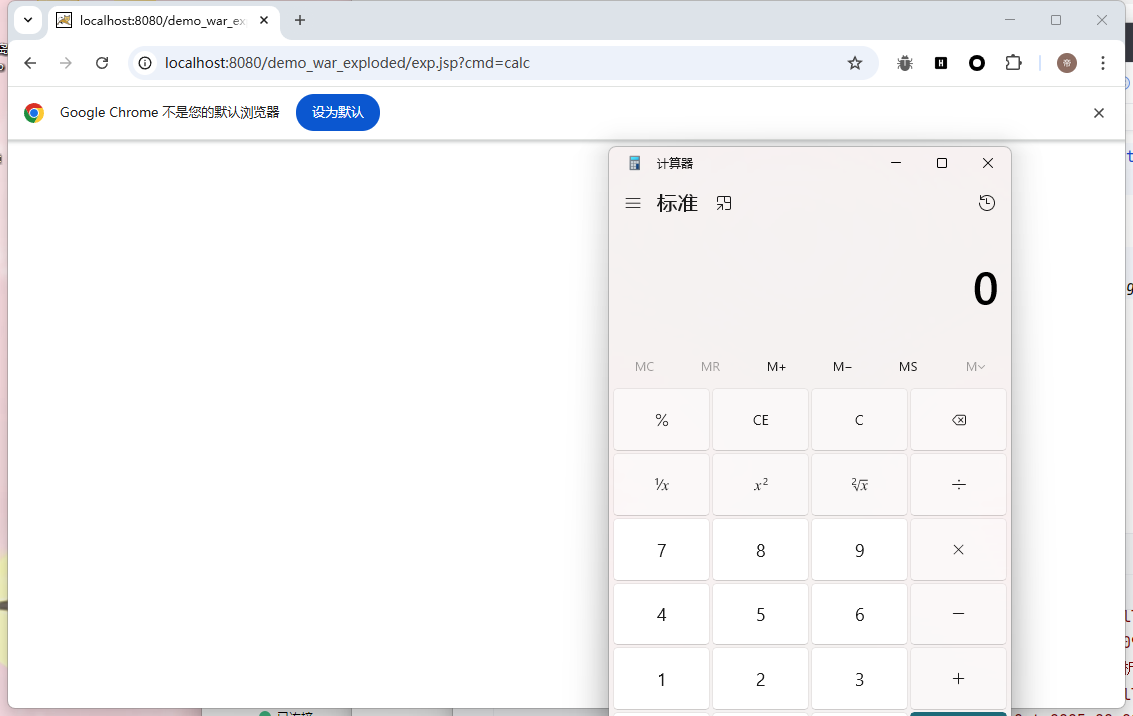The height and width of the screenshot is (716, 1133).
Task: Click the square root button
Action: (859, 485)
